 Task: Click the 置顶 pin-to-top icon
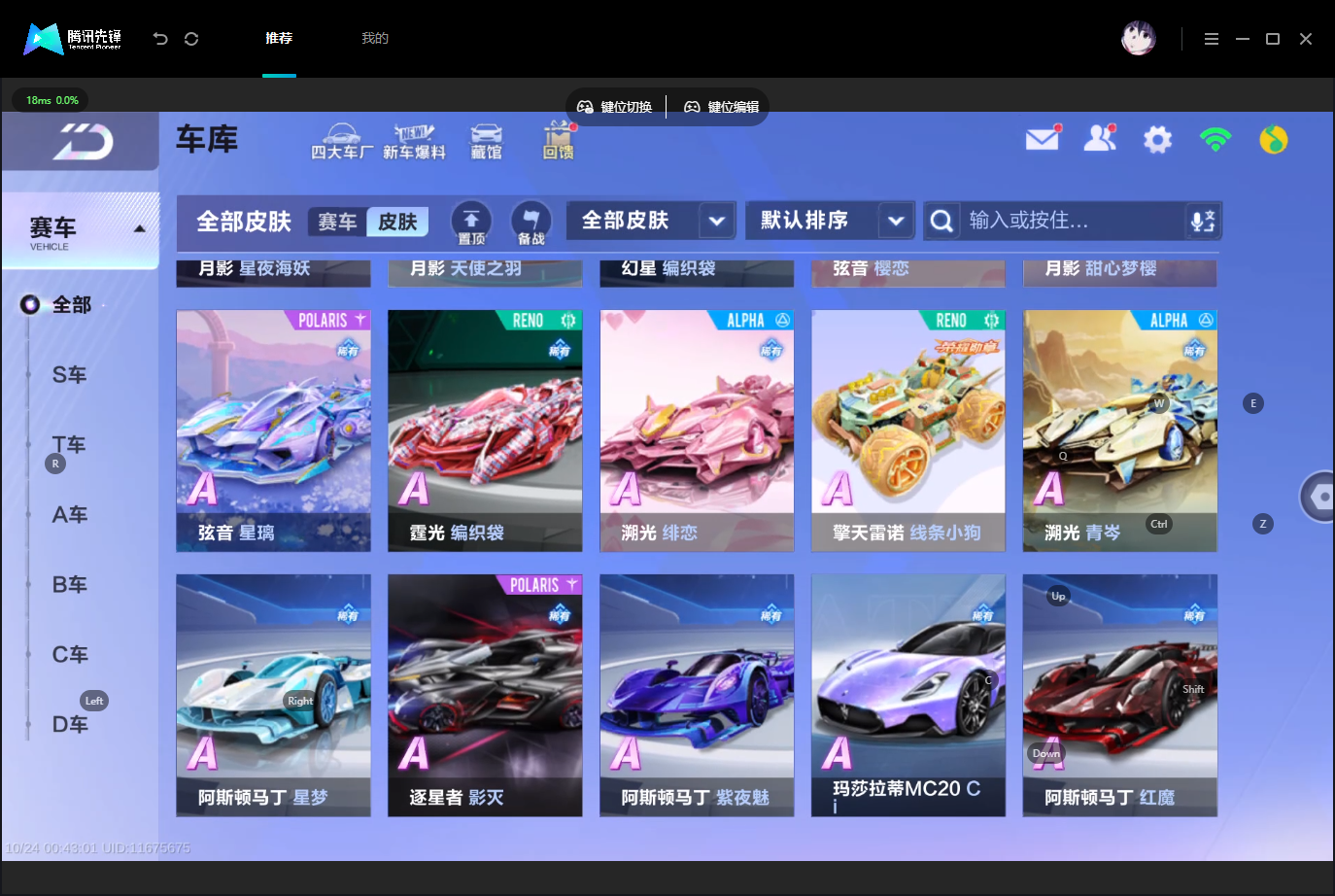tap(471, 223)
